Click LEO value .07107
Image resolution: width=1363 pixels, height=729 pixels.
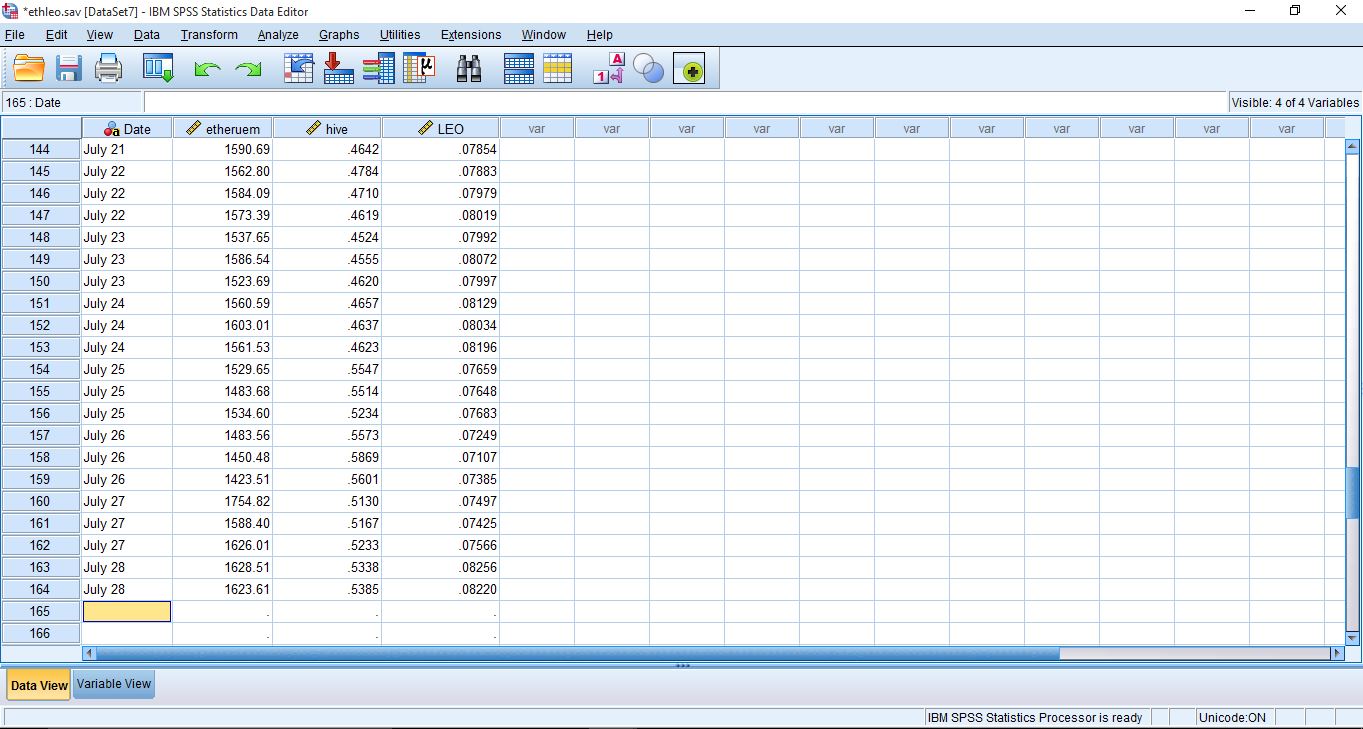point(441,457)
